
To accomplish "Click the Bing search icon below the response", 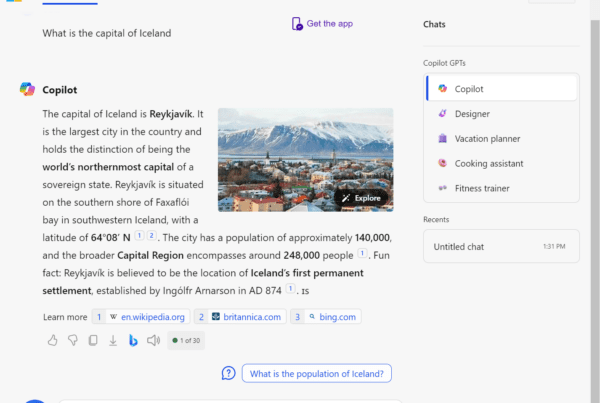I will click(x=132, y=340).
